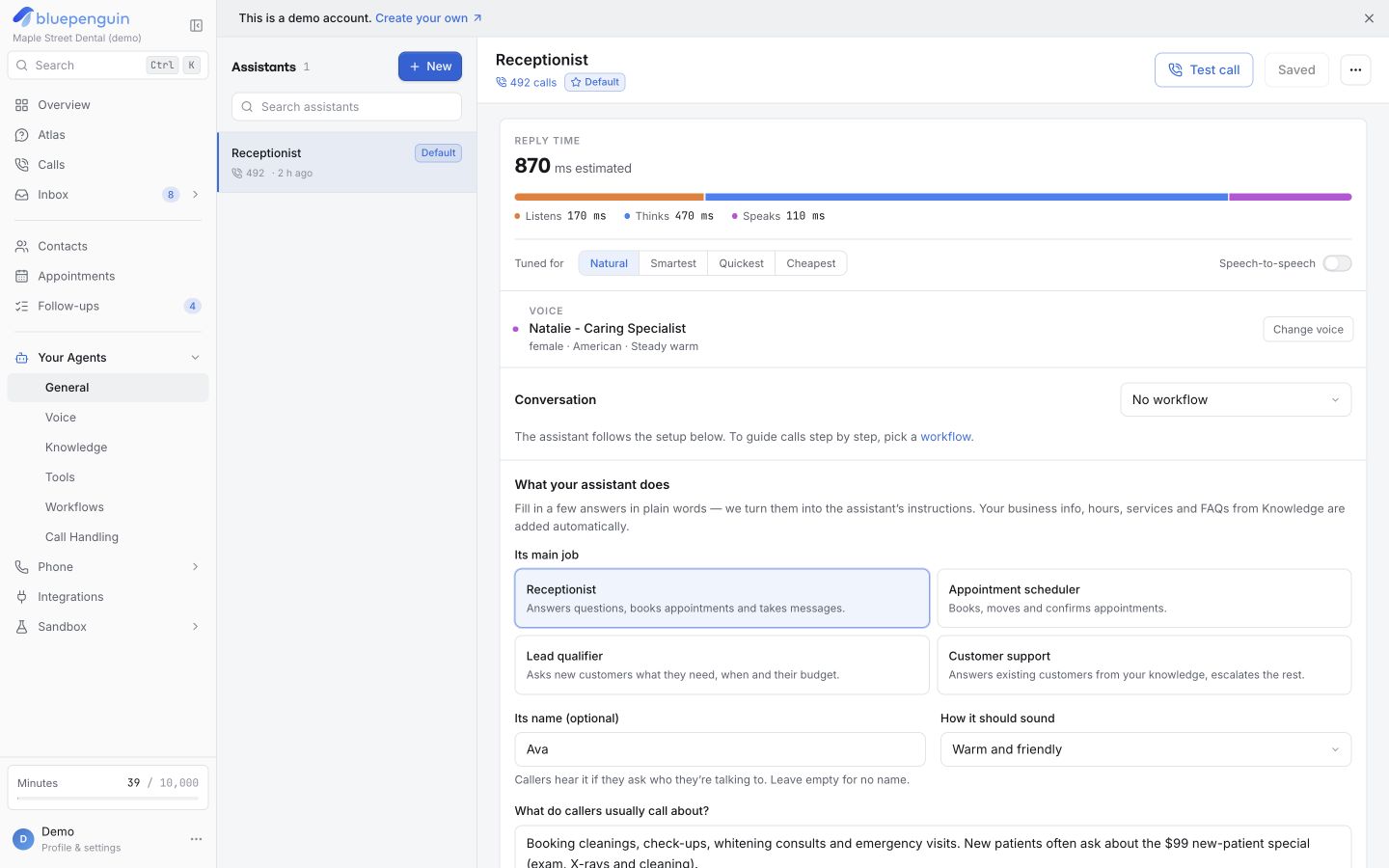Expand the Inbox submenu chevron
Viewport: 1389px width, 868px height.
point(195,195)
